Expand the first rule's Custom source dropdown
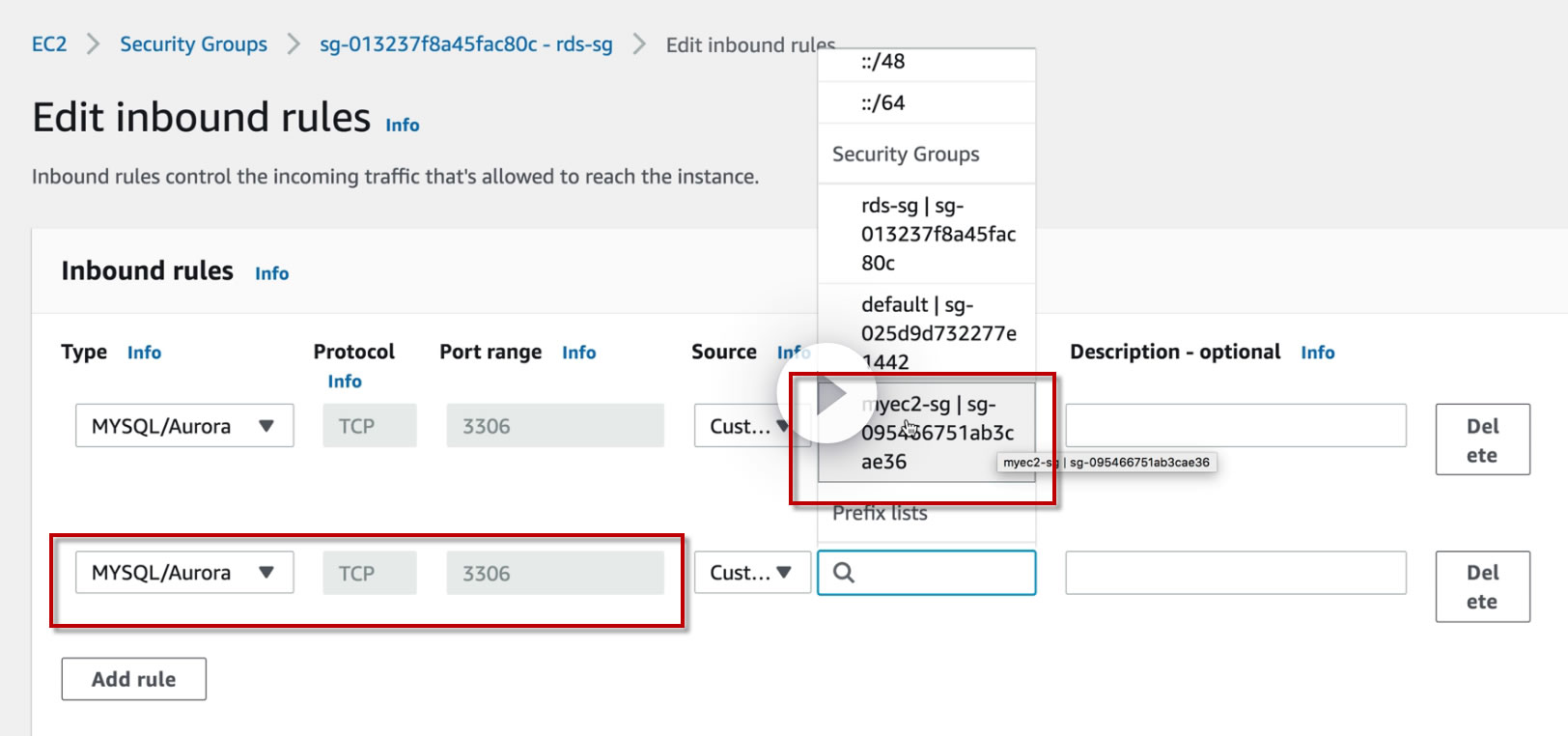Viewport: 1568px width, 736px height. pos(742,426)
